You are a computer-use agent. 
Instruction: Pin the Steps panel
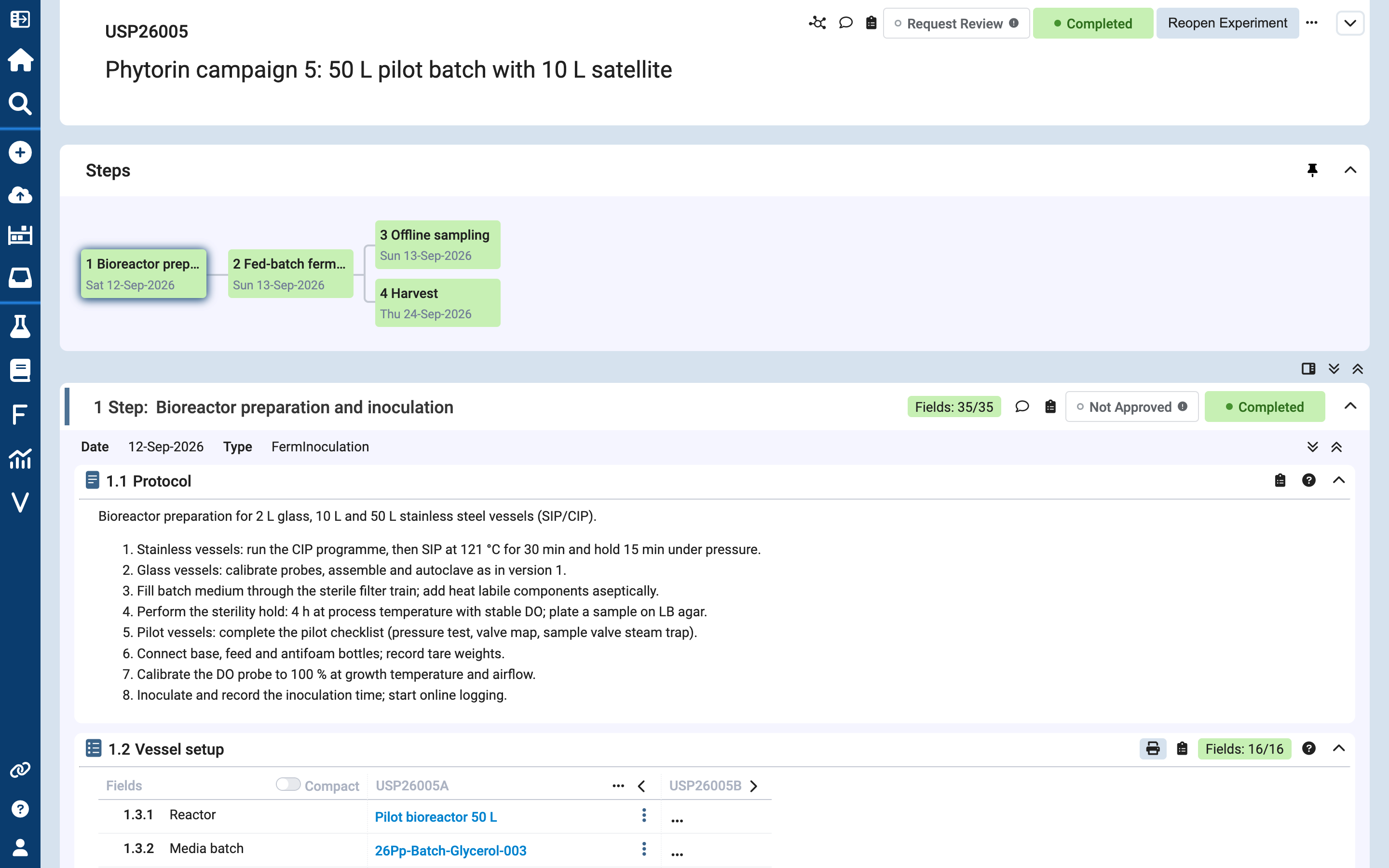click(x=1312, y=170)
